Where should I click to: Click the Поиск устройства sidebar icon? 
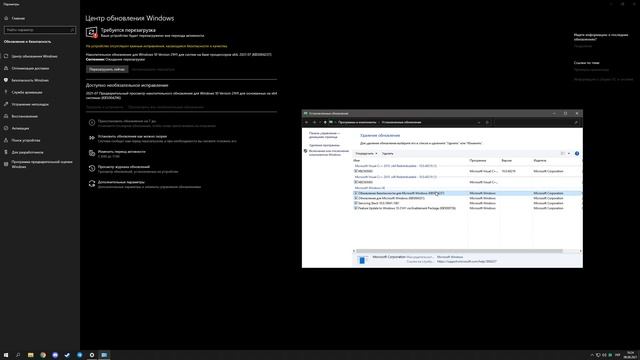(6, 140)
